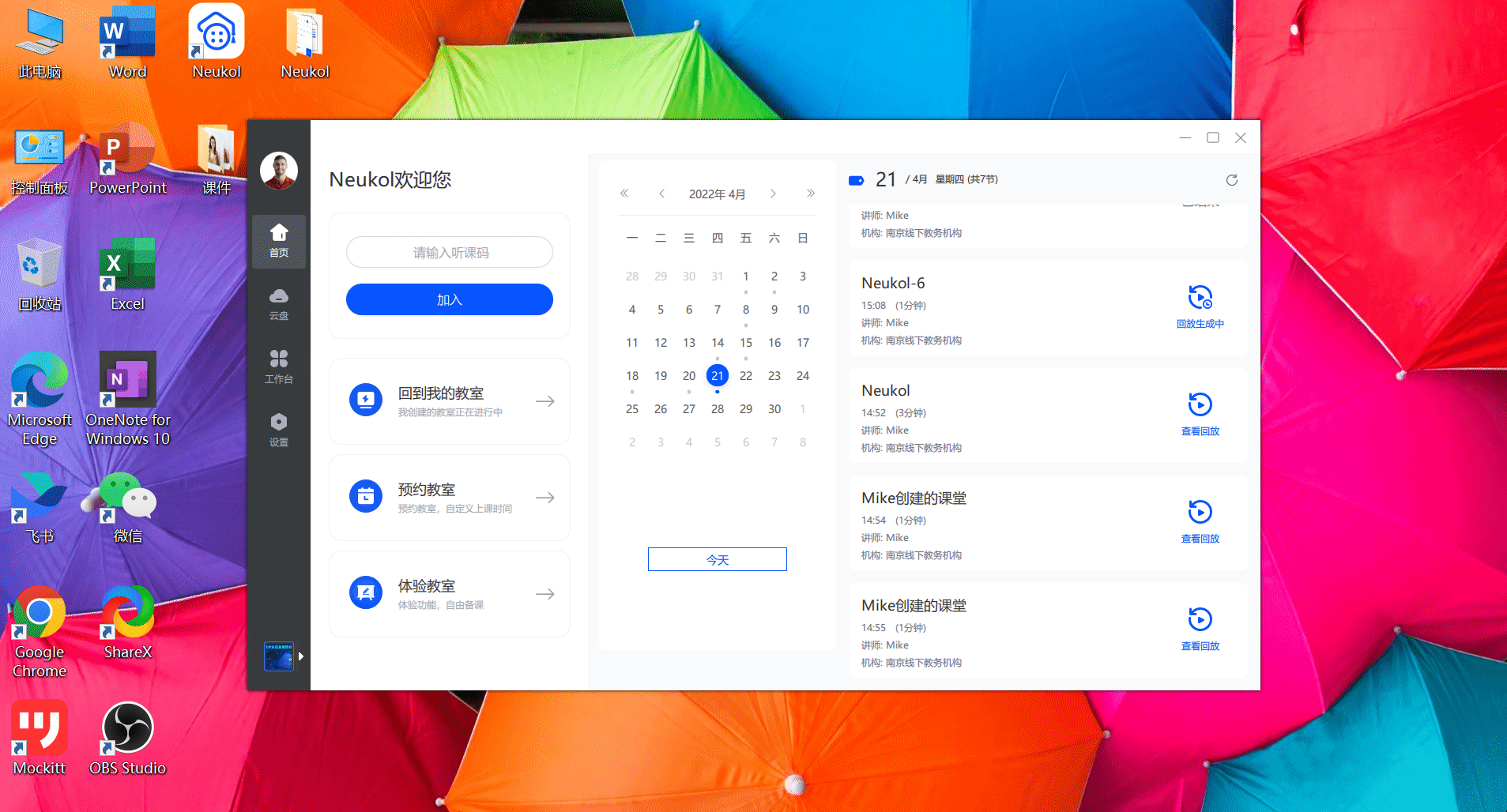Open 预约教室 card
The image size is (1507, 812).
pyautogui.click(x=450, y=498)
